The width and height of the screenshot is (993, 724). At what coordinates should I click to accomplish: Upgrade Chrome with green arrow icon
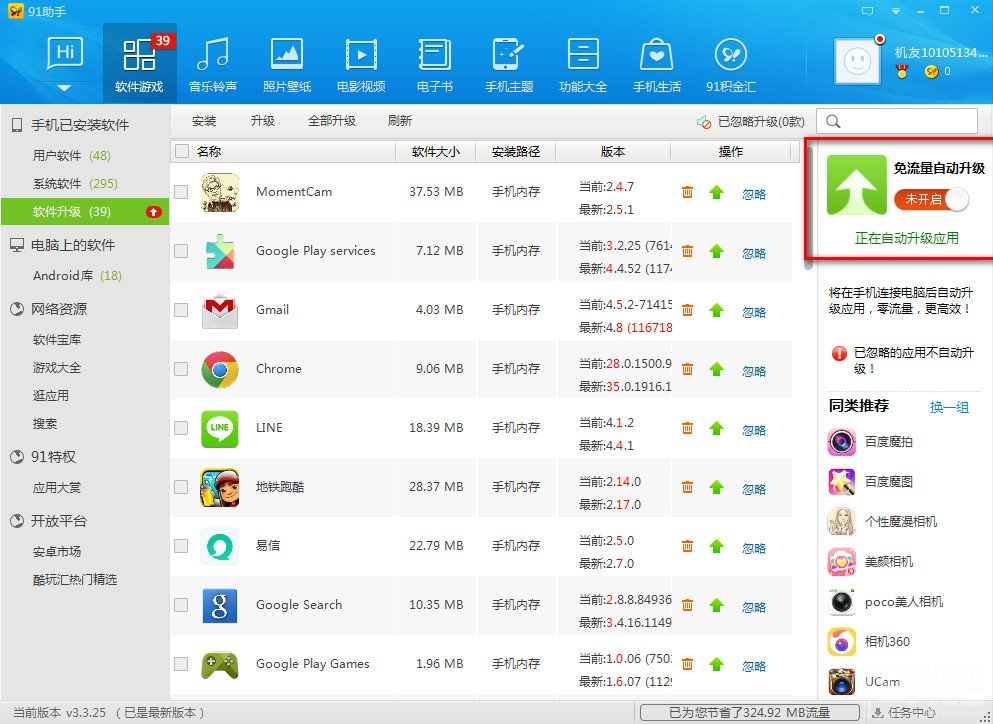(x=716, y=369)
